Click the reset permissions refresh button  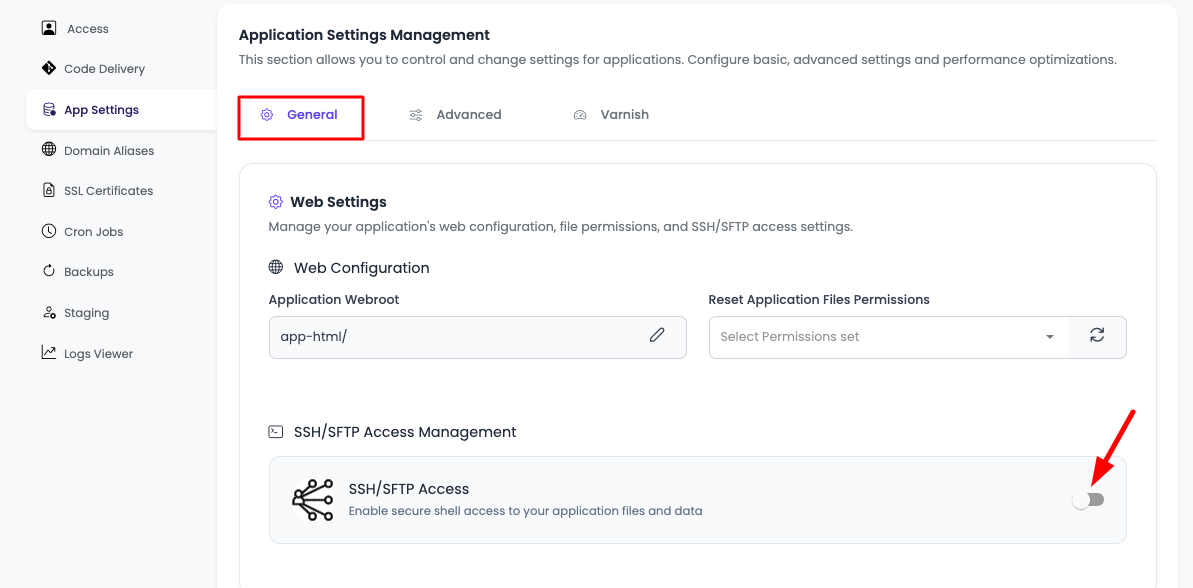tap(1097, 337)
